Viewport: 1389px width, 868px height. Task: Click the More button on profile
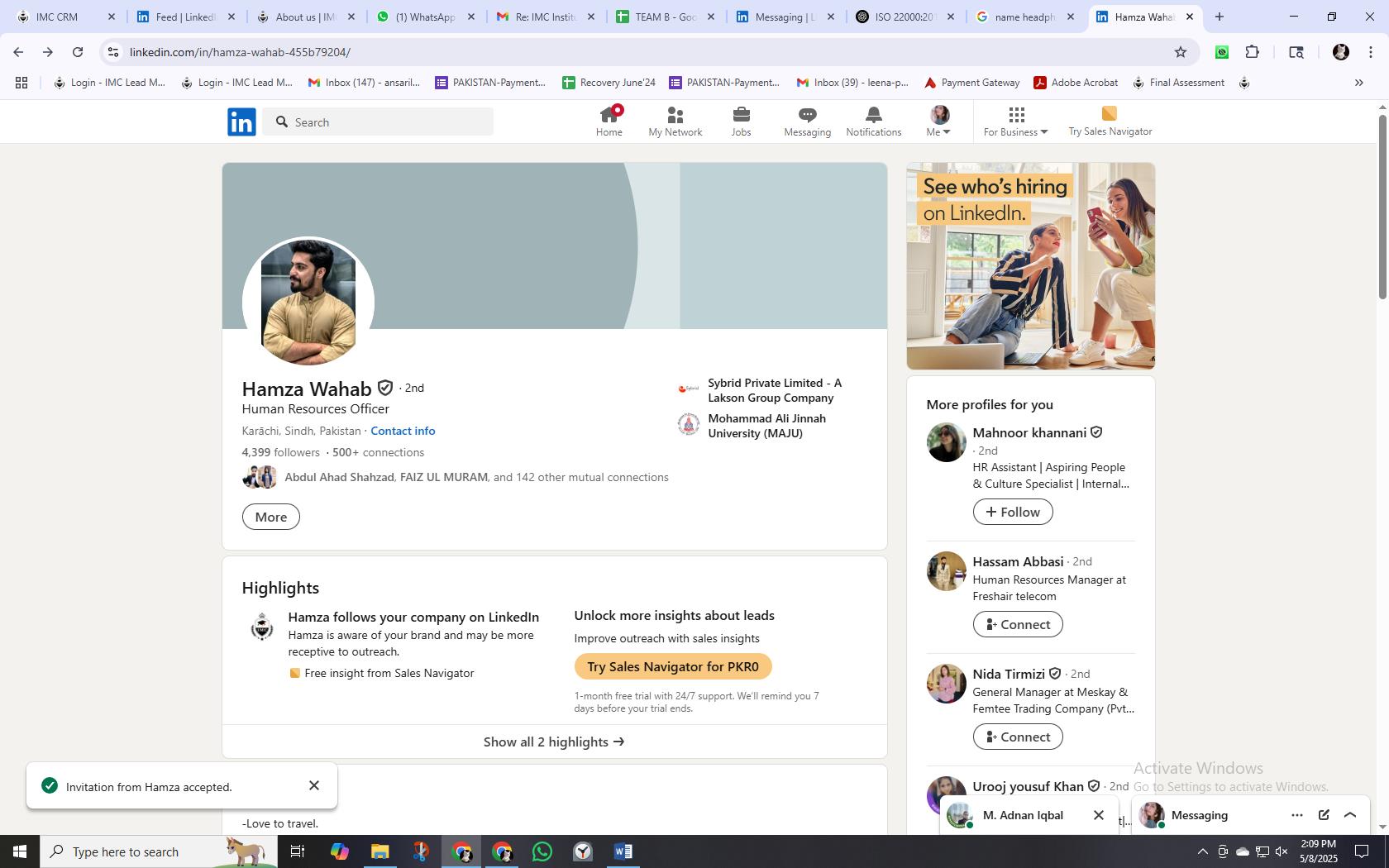271,517
